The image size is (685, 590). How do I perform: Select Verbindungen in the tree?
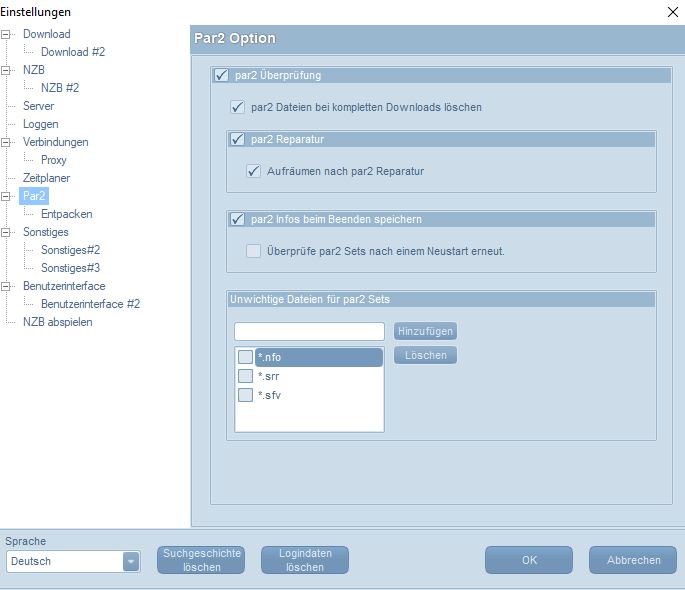[x=55, y=142]
